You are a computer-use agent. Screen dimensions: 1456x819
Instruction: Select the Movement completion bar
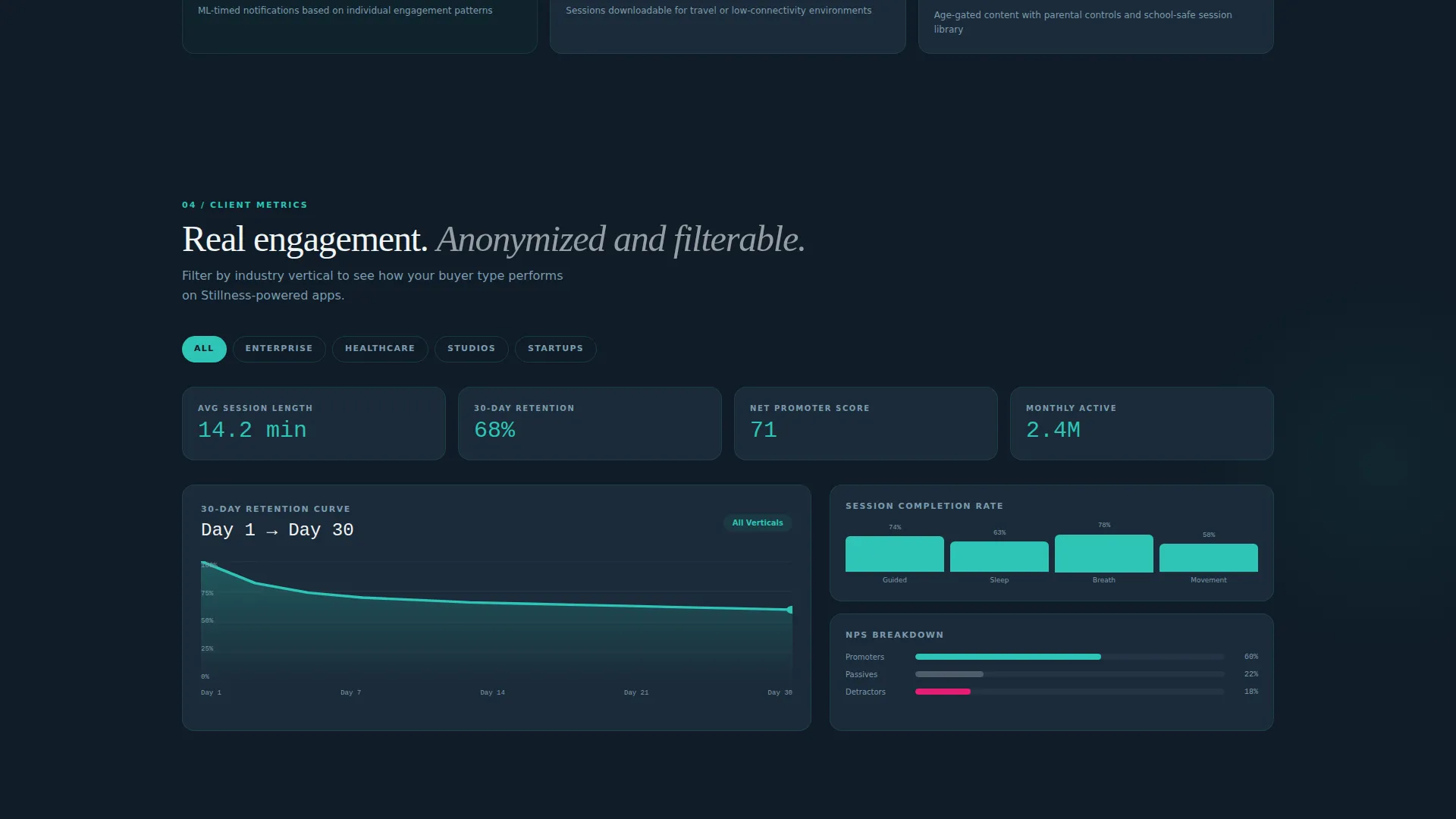click(1209, 558)
